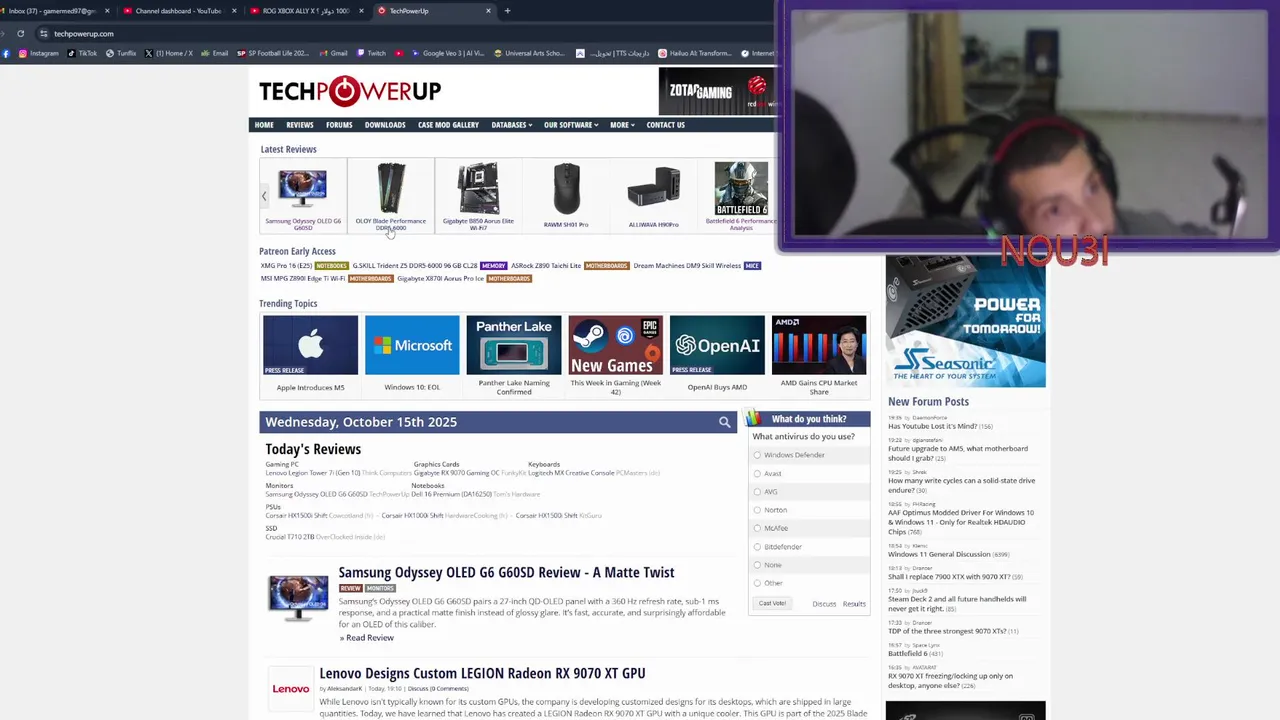1280x720 pixels.
Task: Open the Email bookmark
Action: coord(214,53)
